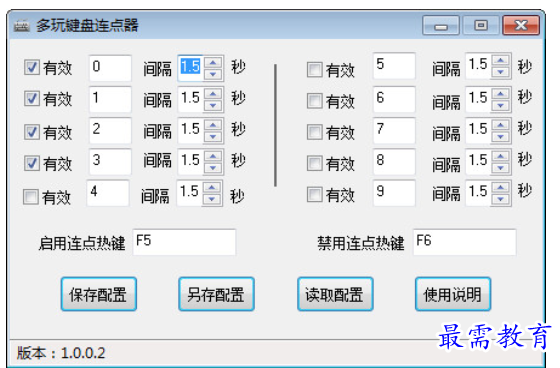Decrease interval for key 7 with down arrow
560x368 pixels.
501,136
